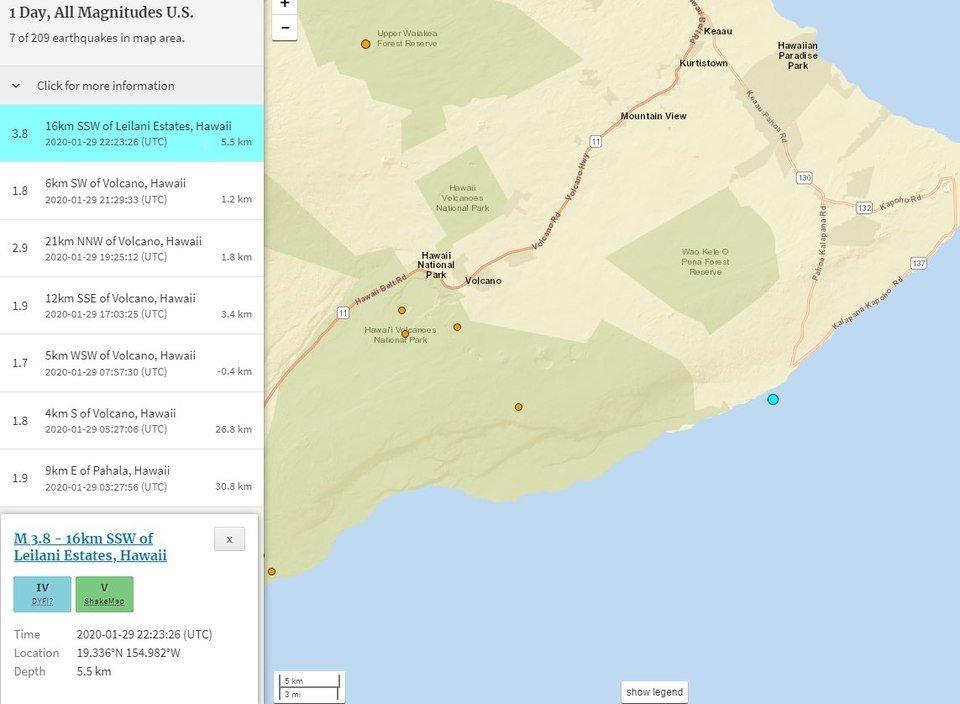Click the Highway 132 route shield
960x704 pixels.
pos(864,207)
